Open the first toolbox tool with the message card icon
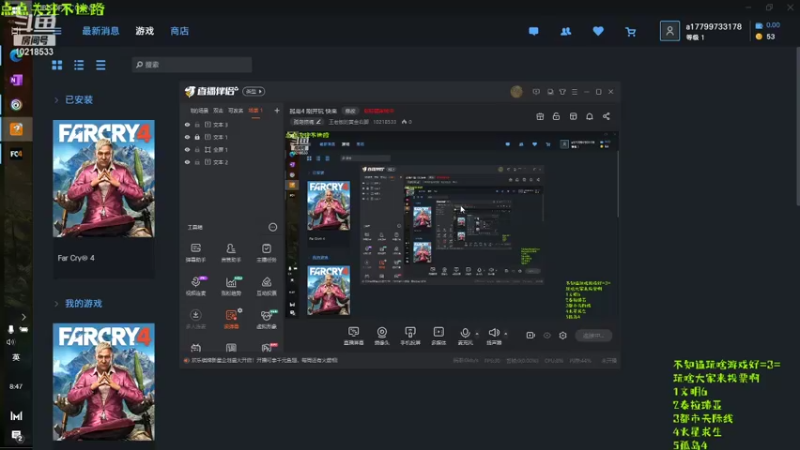 click(195, 252)
